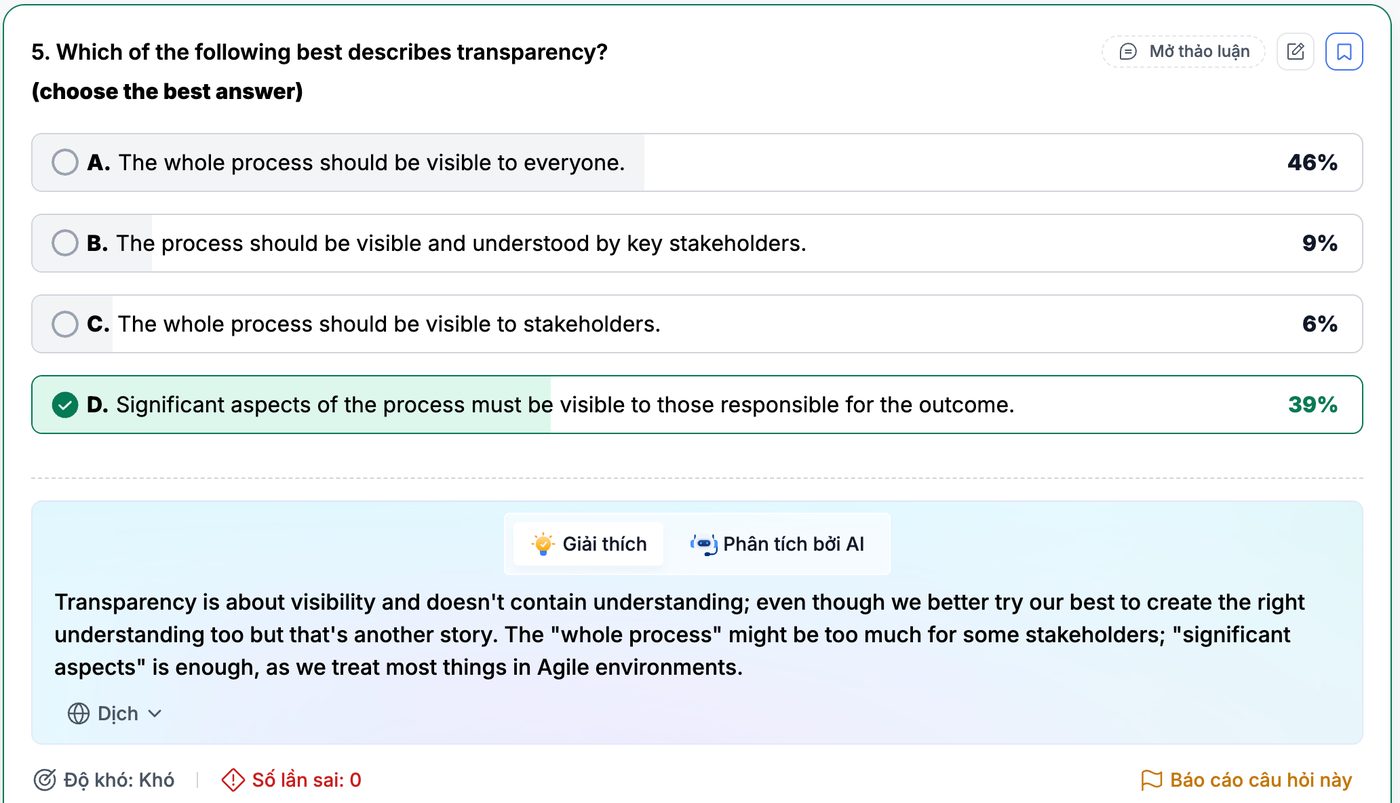This screenshot has height=803, width=1400.
Task: Click the 39% result for option D
Action: pos(1312,405)
